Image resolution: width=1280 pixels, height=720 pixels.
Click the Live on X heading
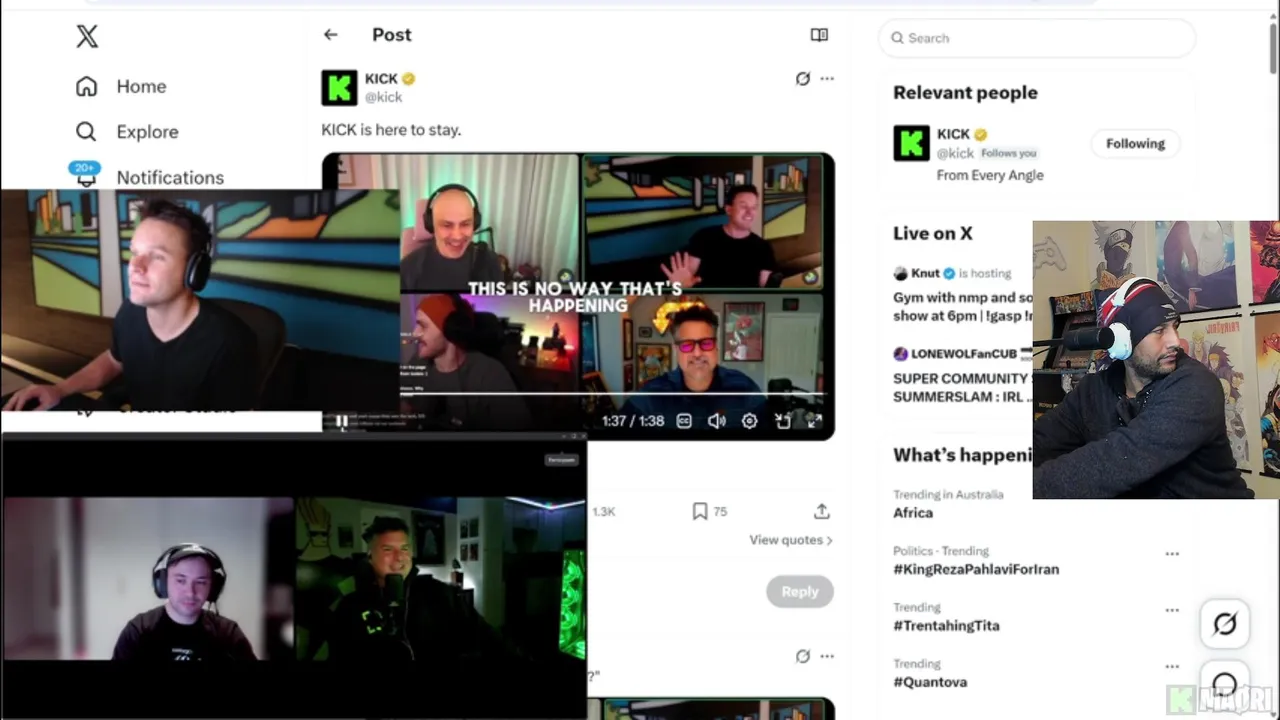click(932, 233)
